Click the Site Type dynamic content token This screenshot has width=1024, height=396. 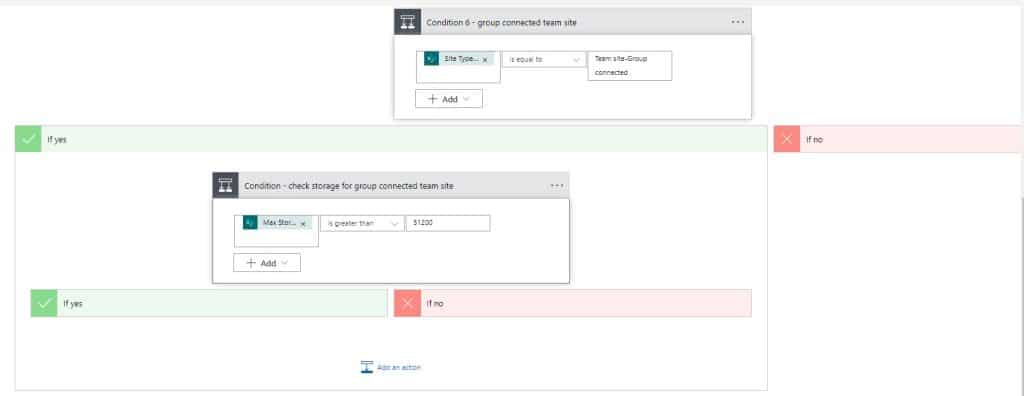point(459,59)
